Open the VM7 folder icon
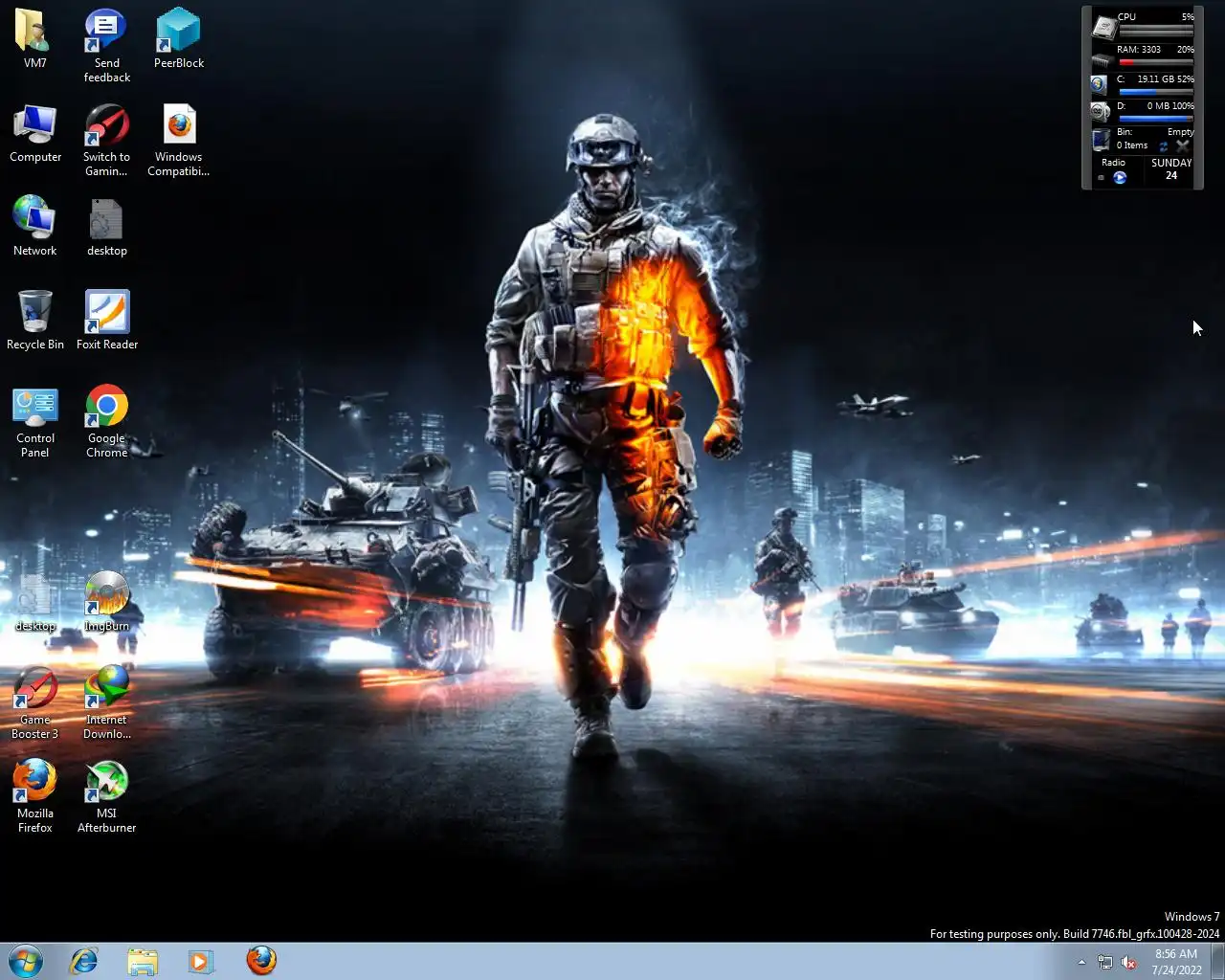1225x980 pixels. point(34,38)
